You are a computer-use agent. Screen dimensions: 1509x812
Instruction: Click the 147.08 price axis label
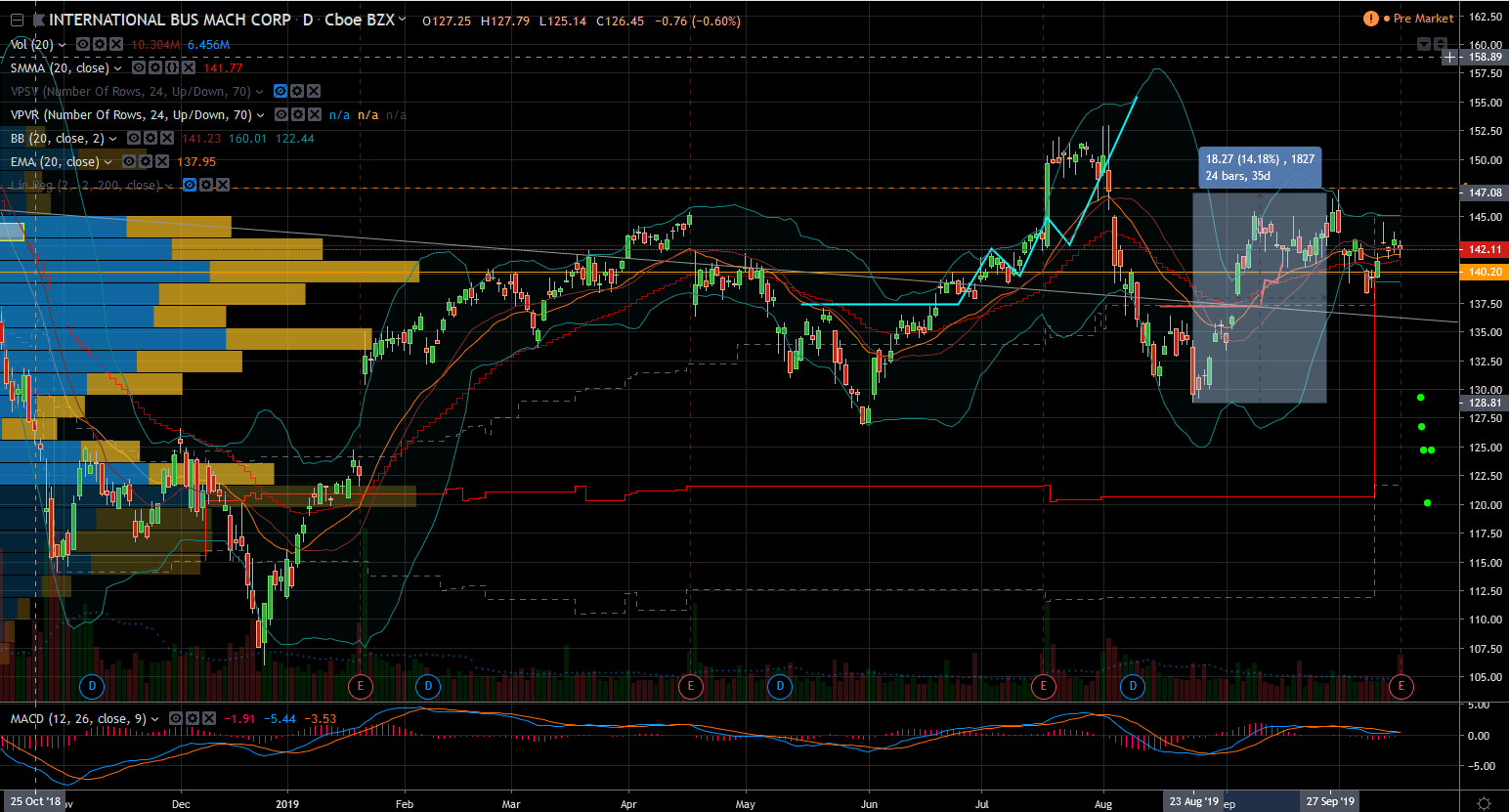[x=1485, y=193]
